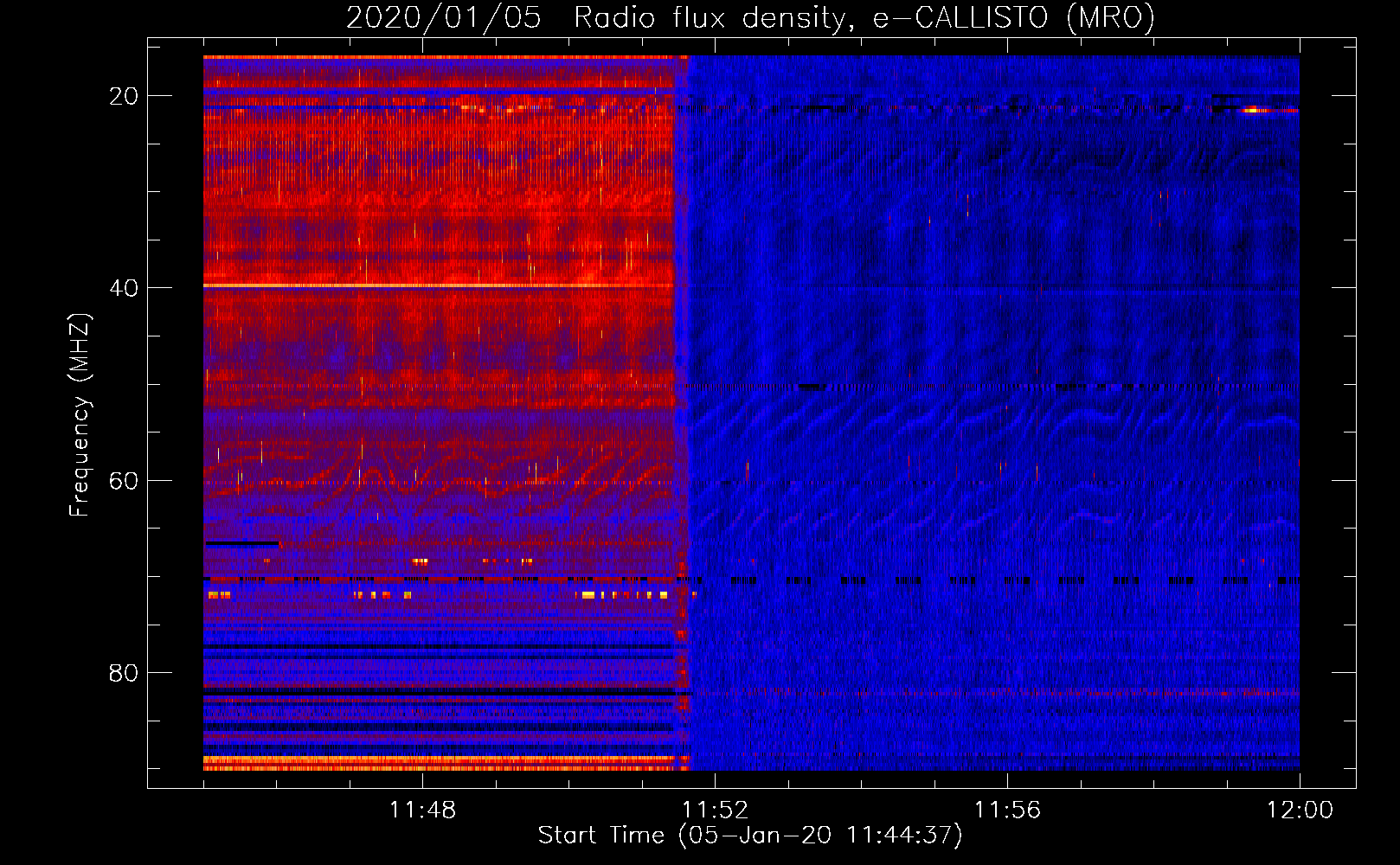Click the '11:52' time tick label
Viewport: 1400px width, 865px height.
(715, 811)
